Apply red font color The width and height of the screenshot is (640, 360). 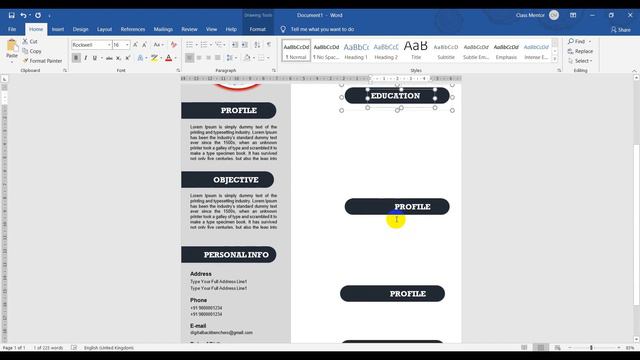(x=169, y=58)
